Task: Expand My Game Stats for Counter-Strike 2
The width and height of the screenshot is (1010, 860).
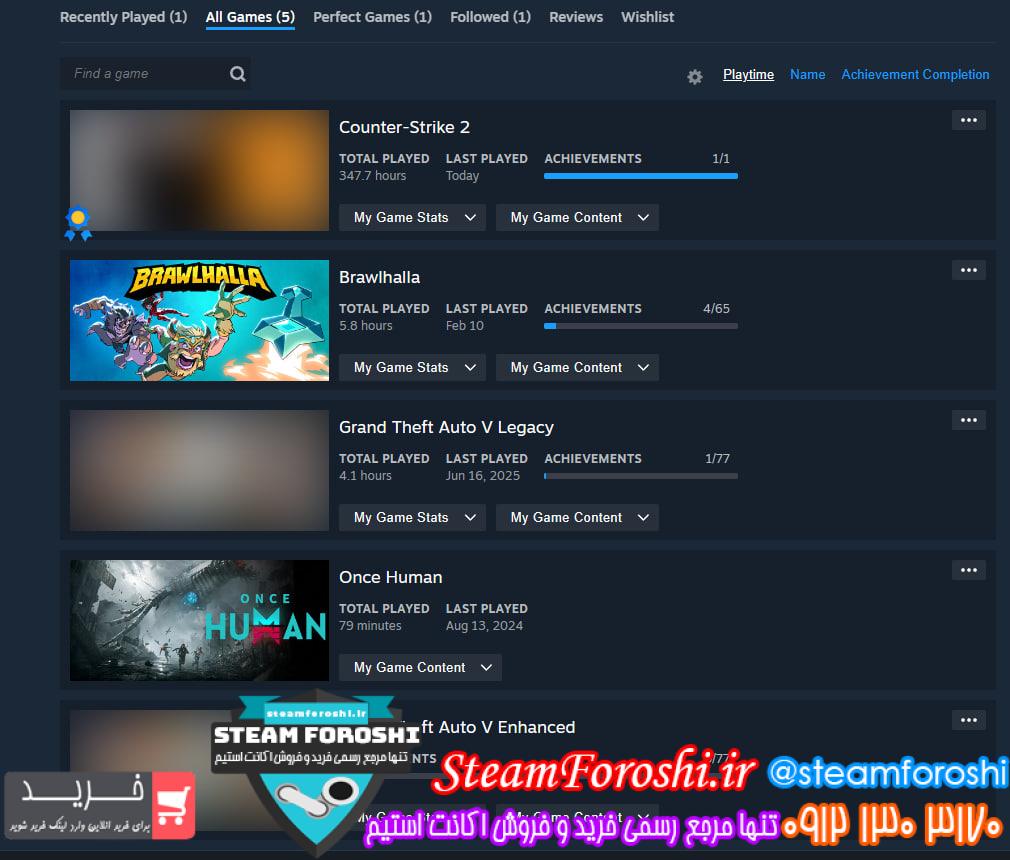Action: [412, 218]
